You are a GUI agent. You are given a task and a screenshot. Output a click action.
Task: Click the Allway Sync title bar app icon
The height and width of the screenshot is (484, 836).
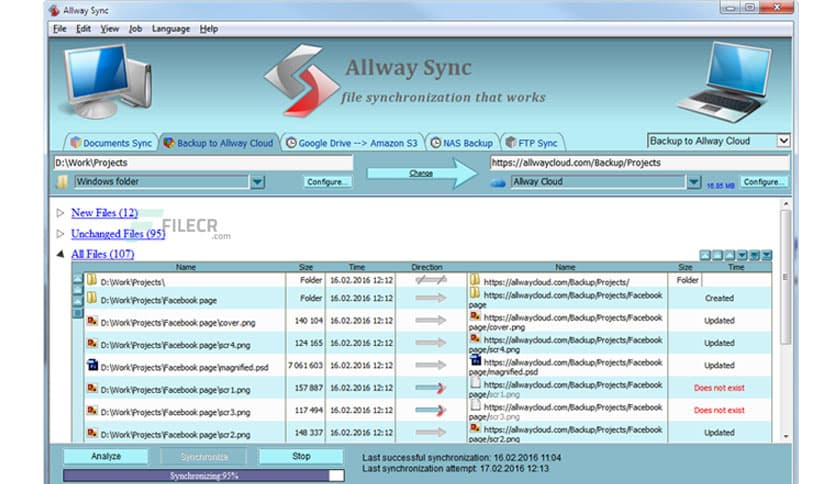click(x=54, y=10)
